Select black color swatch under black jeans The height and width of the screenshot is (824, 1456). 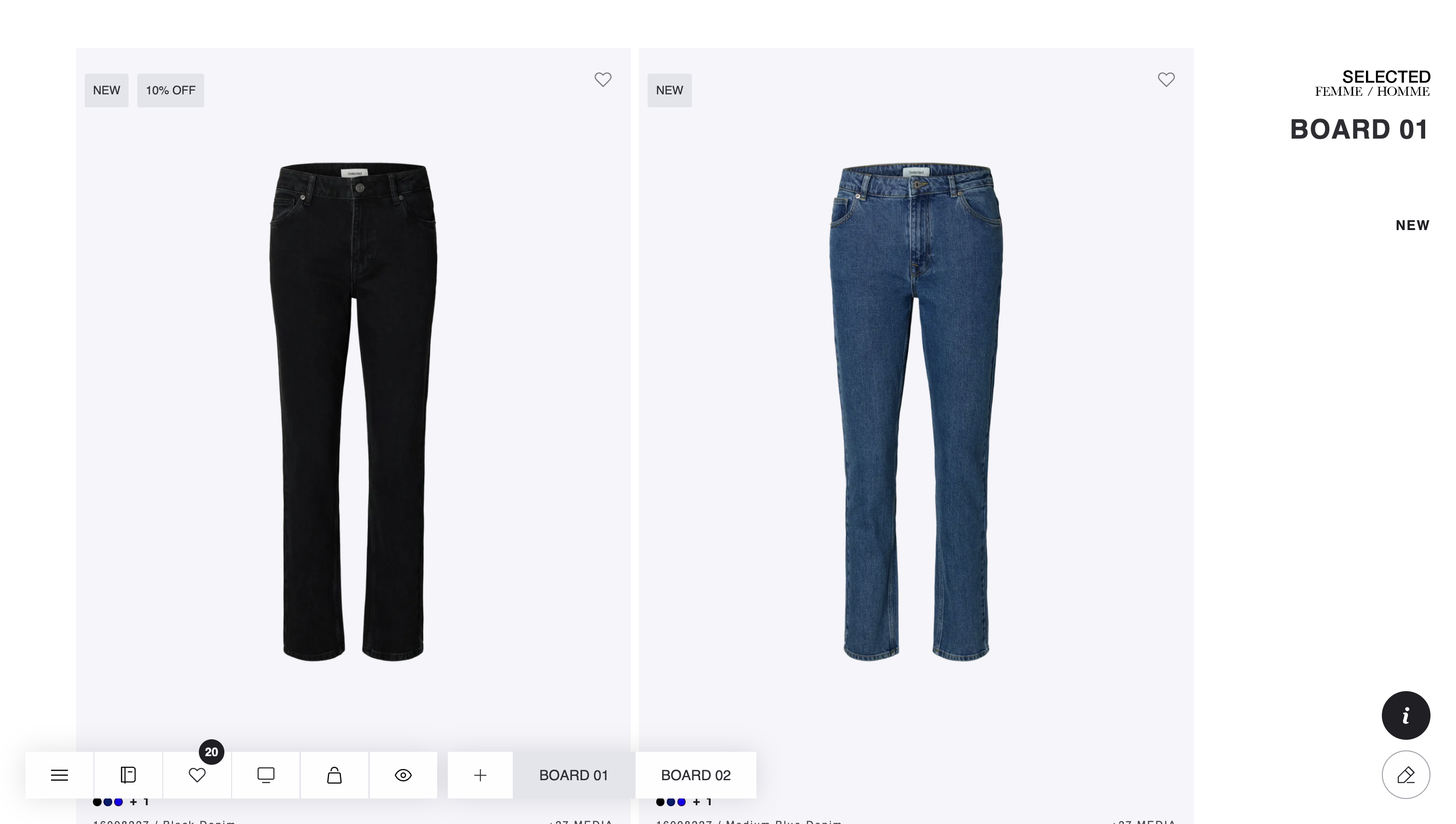tap(97, 802)
